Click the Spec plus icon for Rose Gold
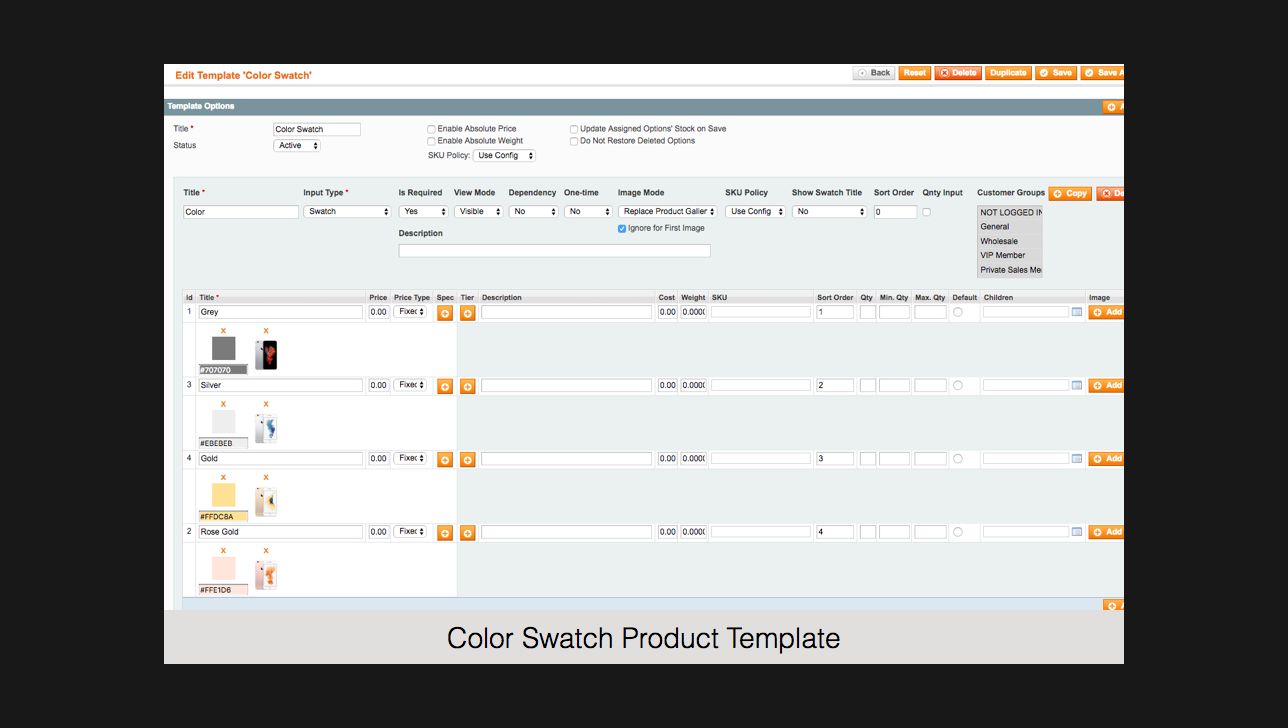The height and width of the screenshot is (728, 1288). [445, 533]
